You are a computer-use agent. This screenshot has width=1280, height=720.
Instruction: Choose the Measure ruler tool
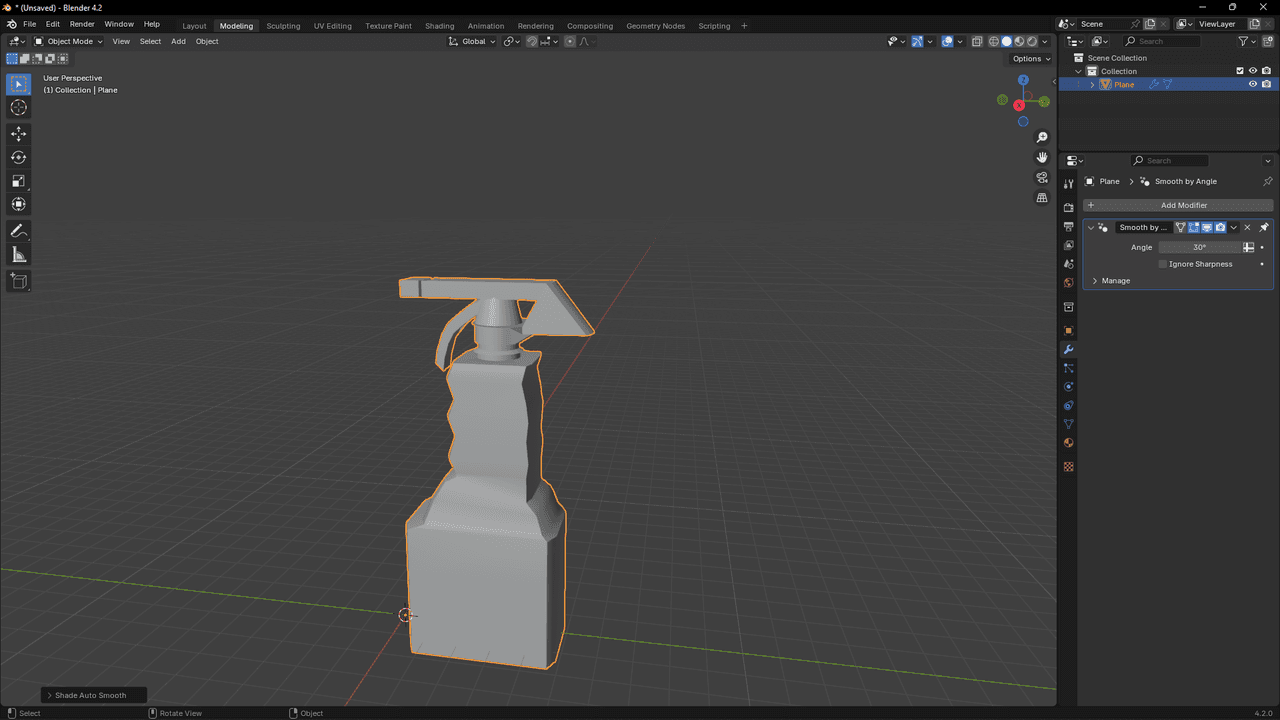tap(18, 255)
